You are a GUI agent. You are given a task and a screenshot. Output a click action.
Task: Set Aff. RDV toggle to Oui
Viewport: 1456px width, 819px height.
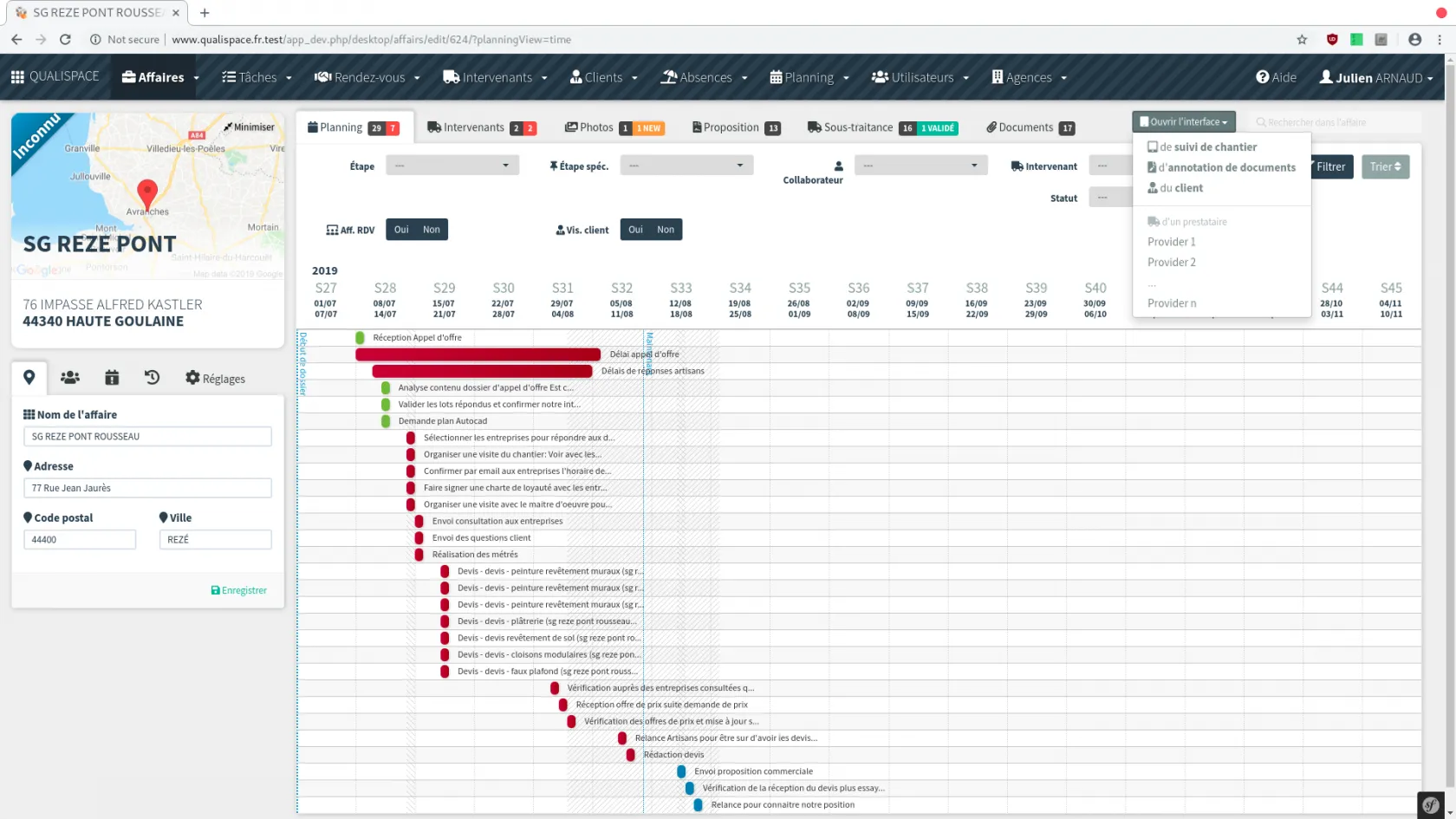(401, 230)
